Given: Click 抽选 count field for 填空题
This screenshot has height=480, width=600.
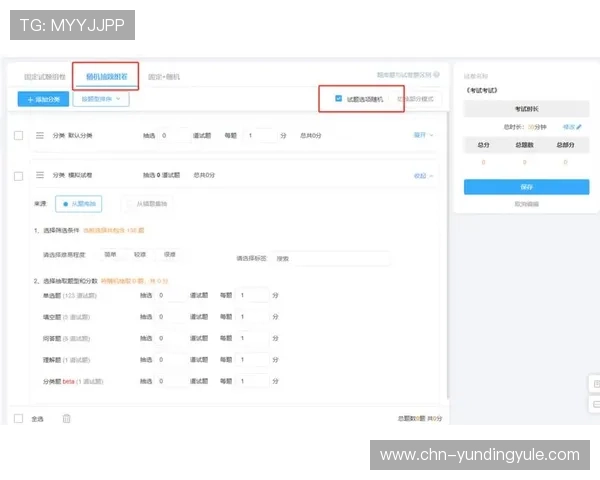Looking at the screenshot, I should (171, 317).
